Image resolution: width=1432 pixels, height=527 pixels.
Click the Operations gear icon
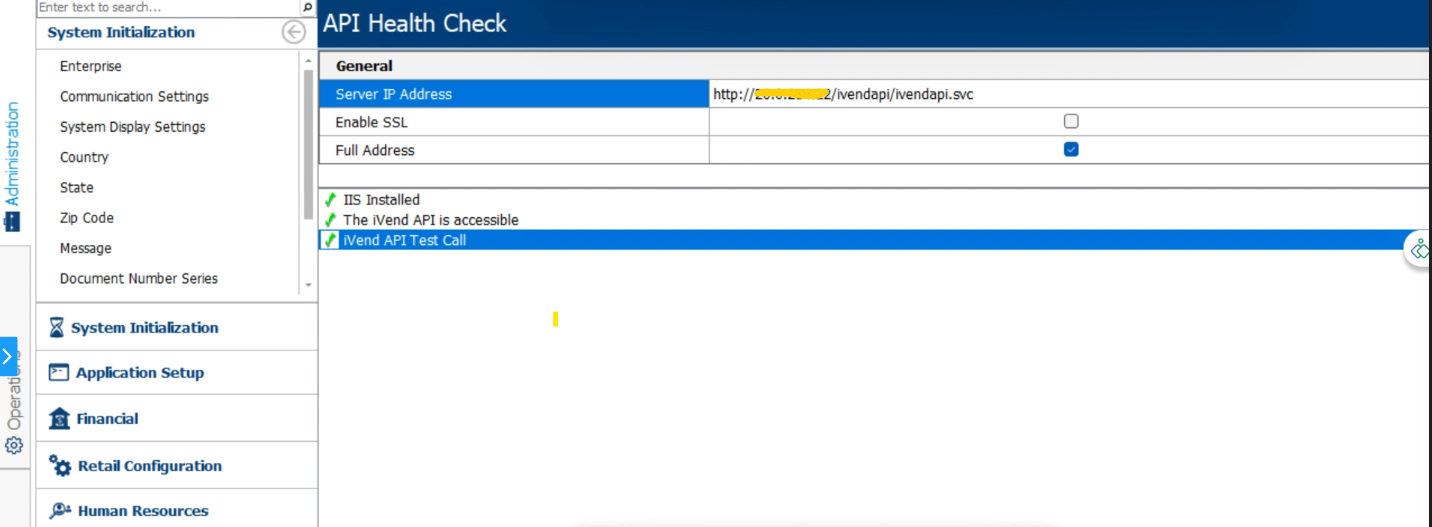pyautogui.click(x=13, y=445)
